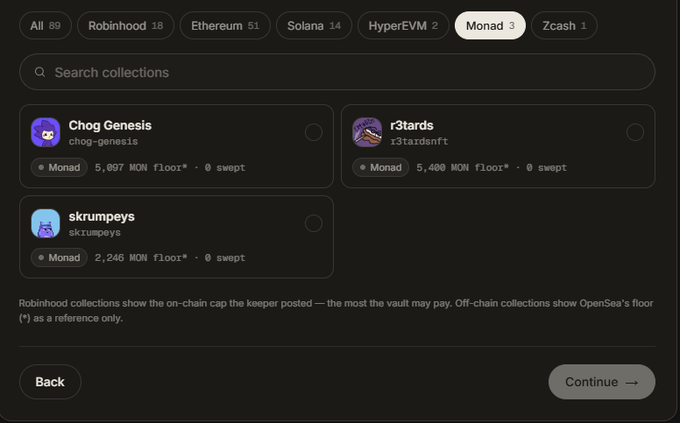Select the All 89 filter tab
The width and height of the screenshot is (680, 423).
click(x=45, y=26)
